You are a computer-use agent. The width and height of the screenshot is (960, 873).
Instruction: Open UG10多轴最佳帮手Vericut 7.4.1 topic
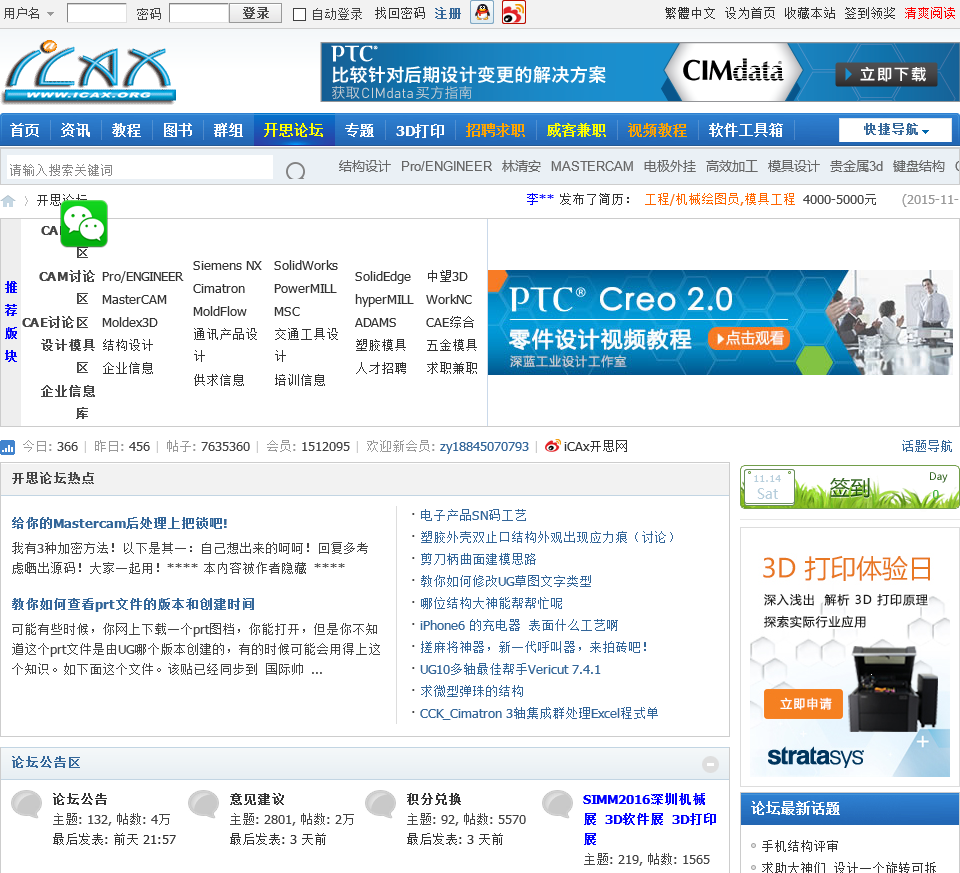click(510, 670)
